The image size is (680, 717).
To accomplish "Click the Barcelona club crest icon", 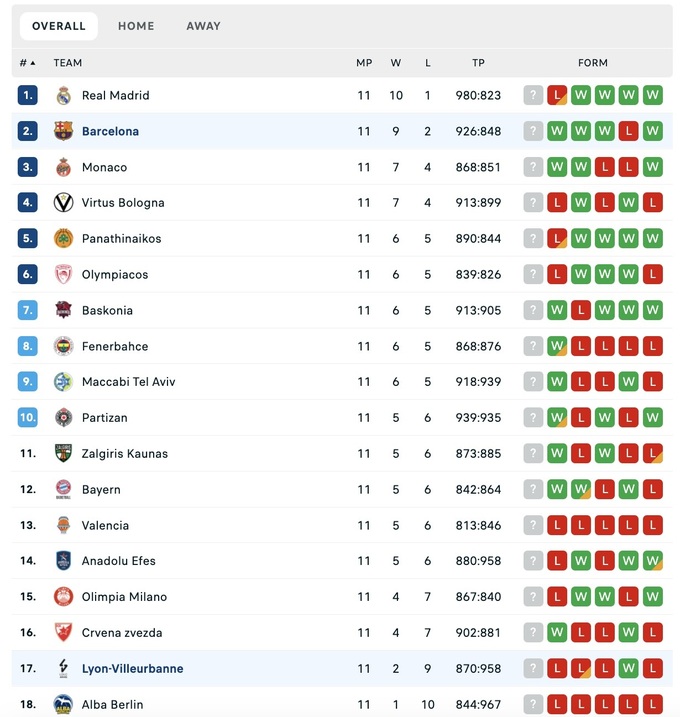I will pos(63,131).
